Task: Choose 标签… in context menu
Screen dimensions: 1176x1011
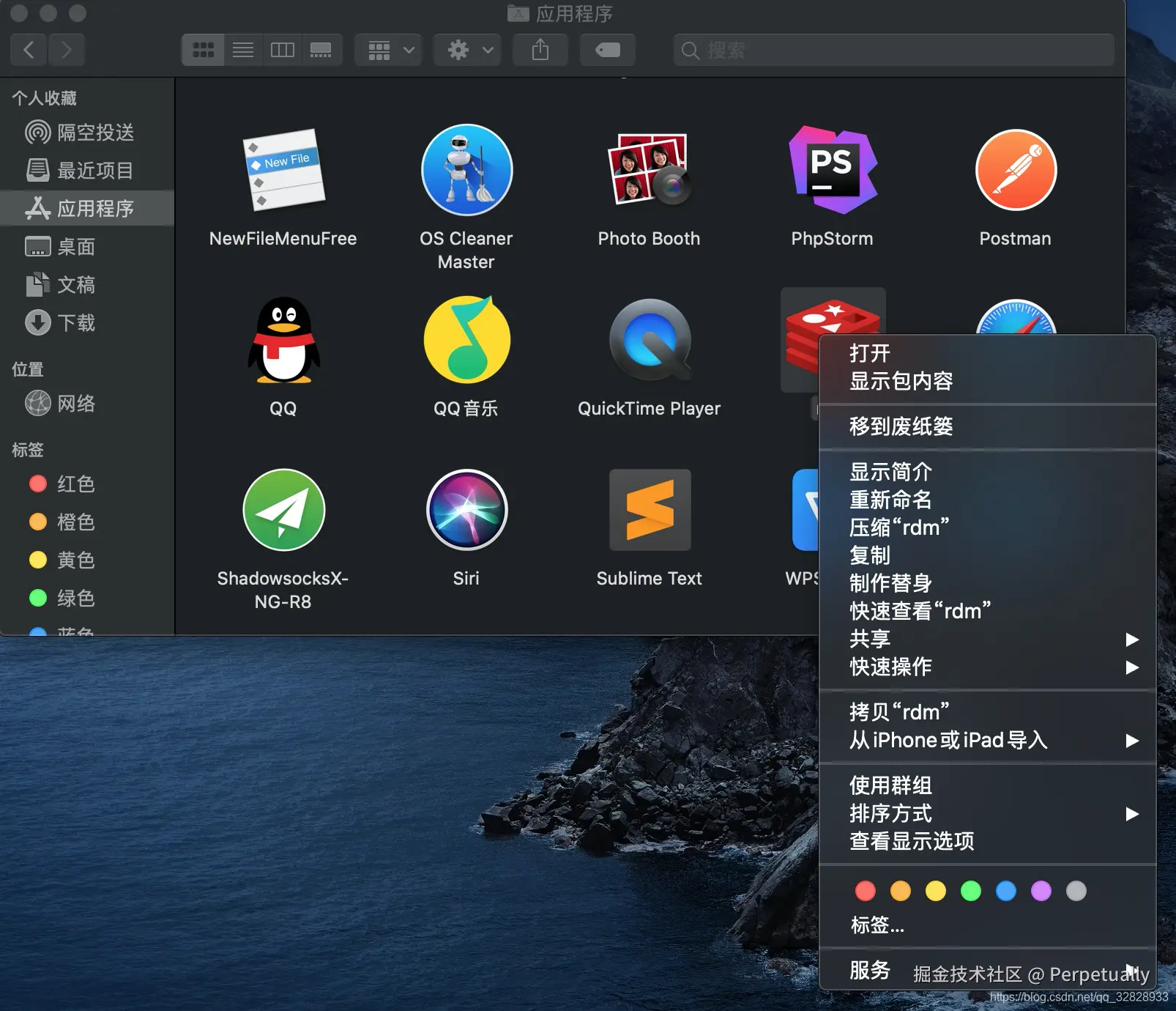Action: 987,925
